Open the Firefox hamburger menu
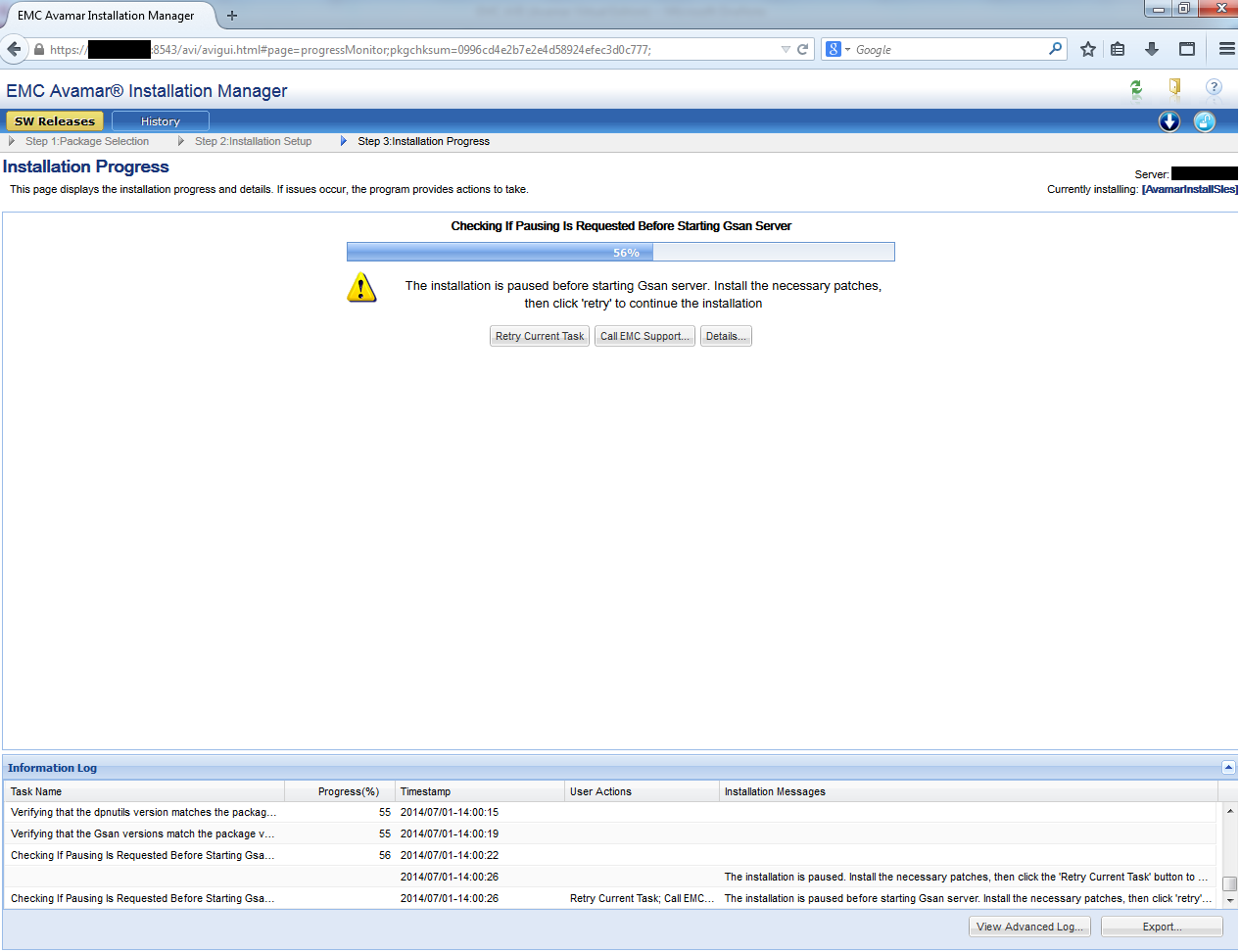 pos(1226,49)
